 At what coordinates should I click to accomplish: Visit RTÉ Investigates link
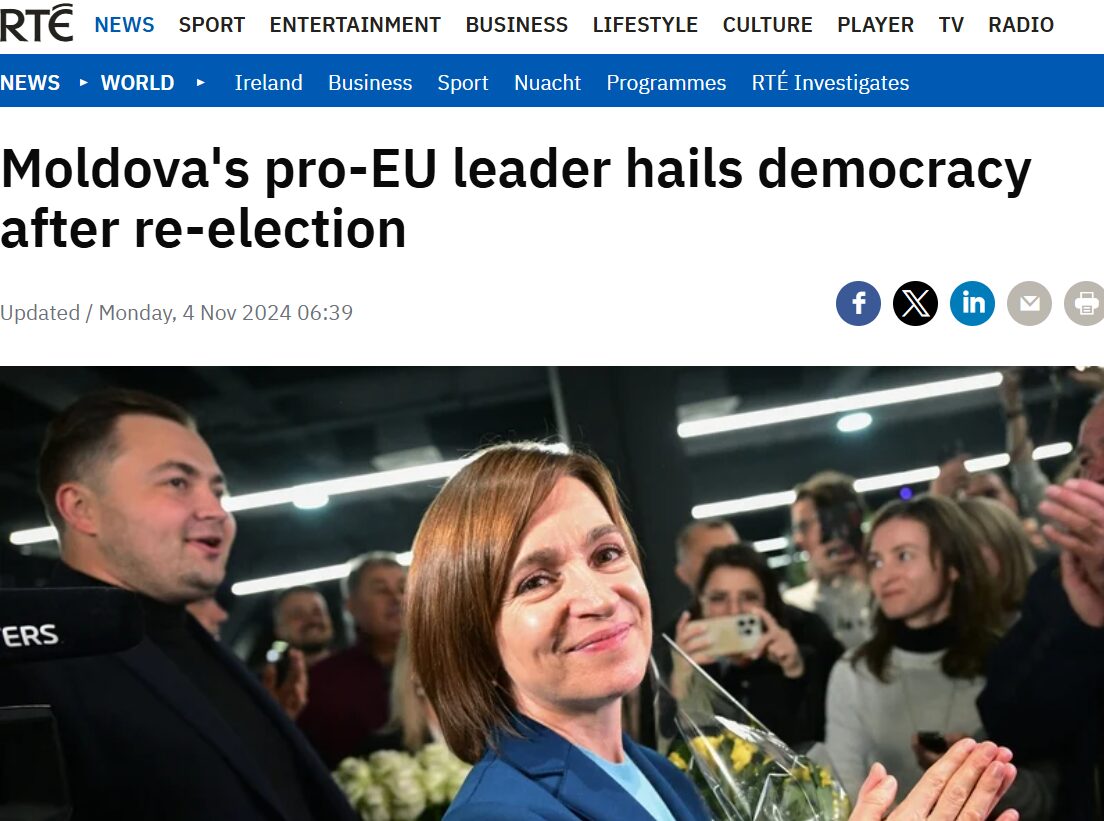pos(830,82)
